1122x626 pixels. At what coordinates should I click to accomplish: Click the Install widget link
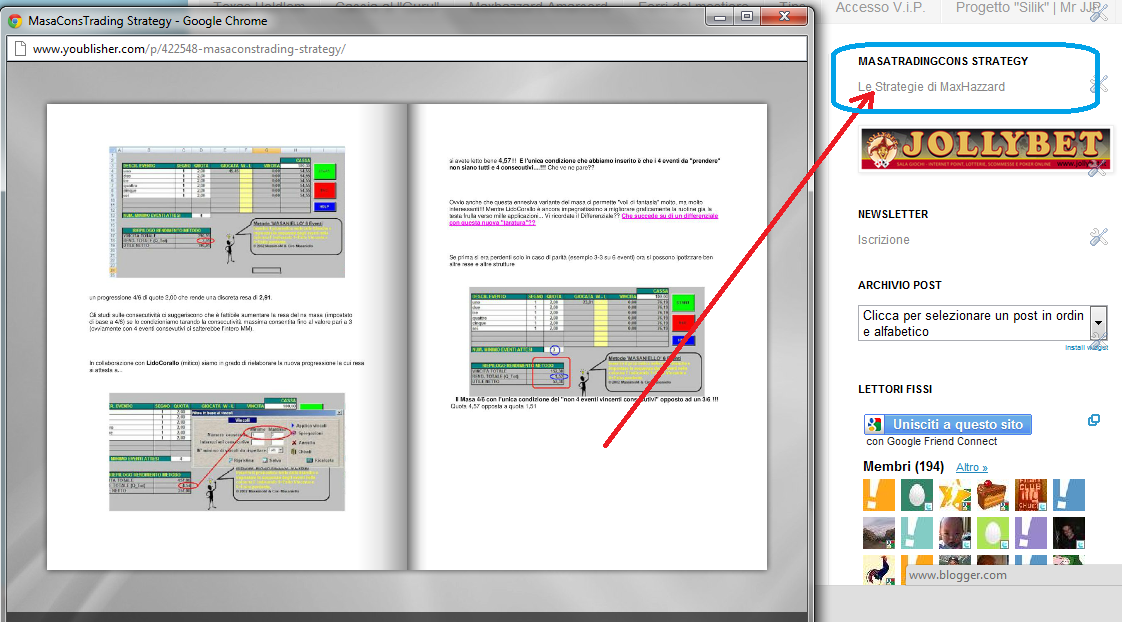pyautogui.click(x=1086, y=348)
